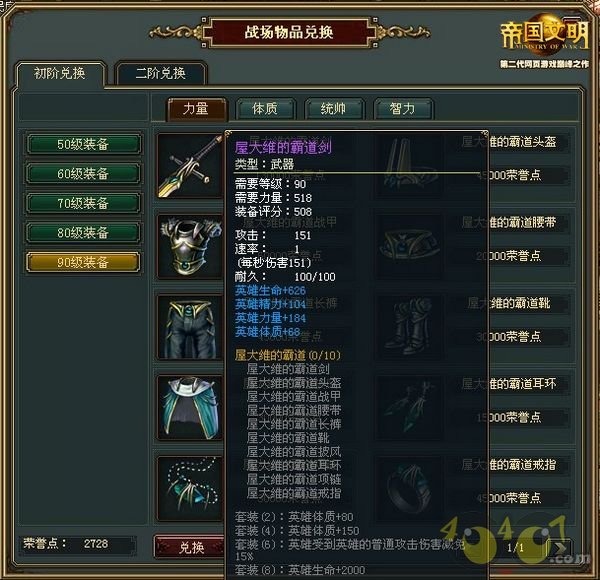The image size is (600, 580).
Task: Click the ring equipment icon
Action: [x=409, y=489]
